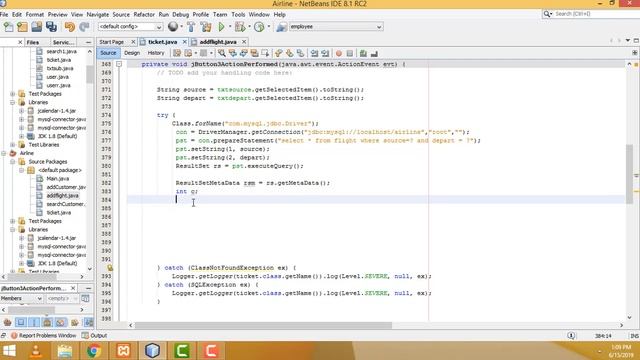Open the Refactor menu
Image resolution: width=640 pixels, height=360 pixels.
pos(144,14)
